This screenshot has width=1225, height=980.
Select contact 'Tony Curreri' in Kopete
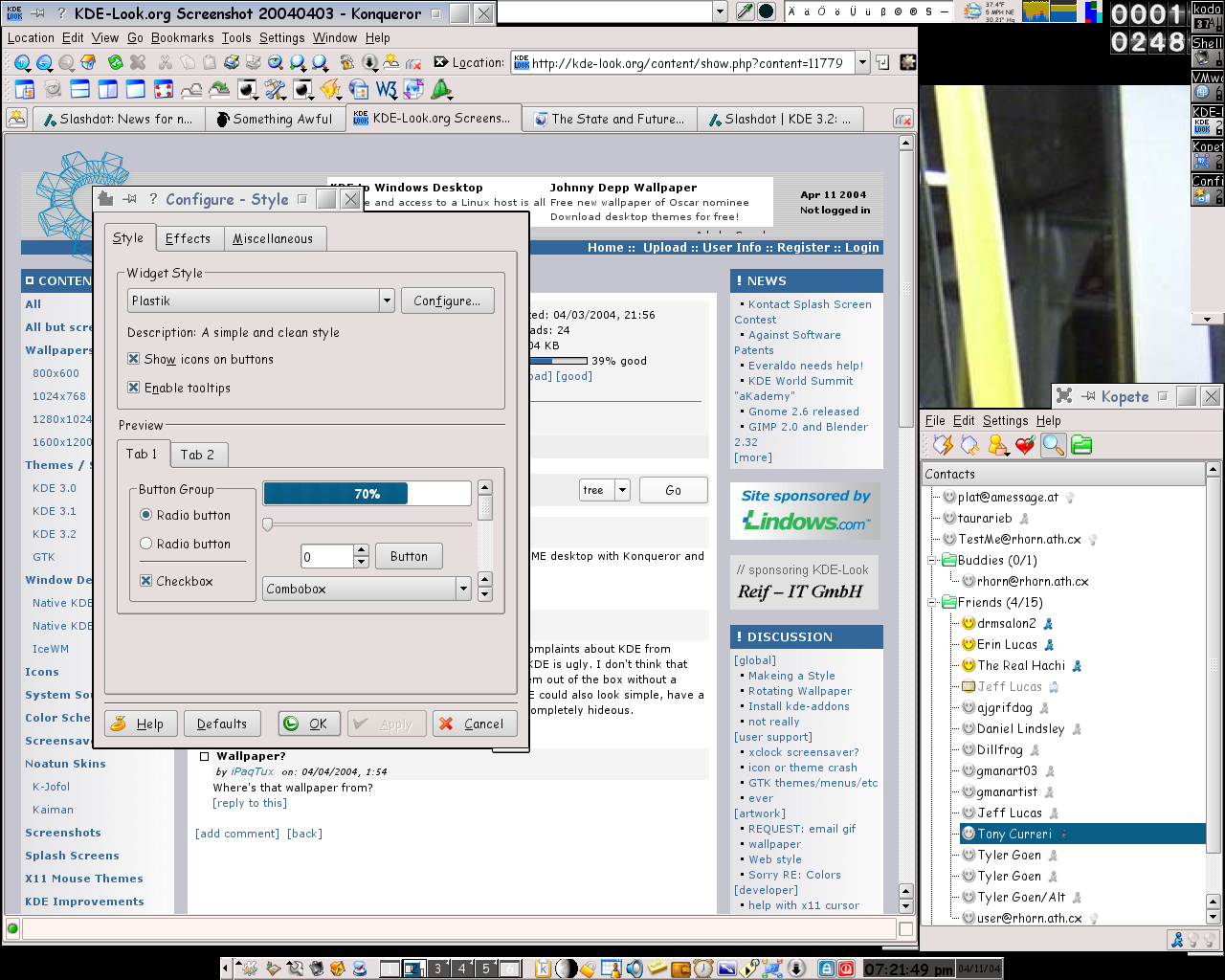pos(1082,834)
